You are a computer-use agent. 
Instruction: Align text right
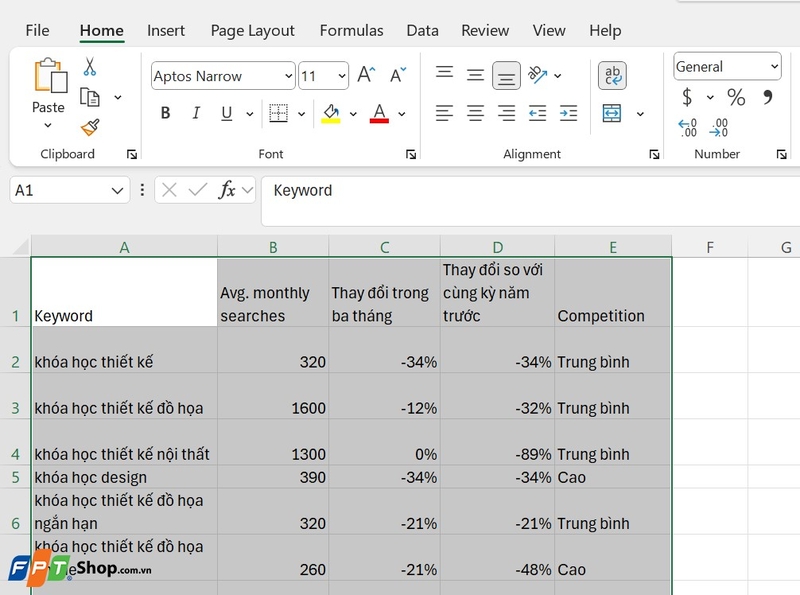point(506,113)
